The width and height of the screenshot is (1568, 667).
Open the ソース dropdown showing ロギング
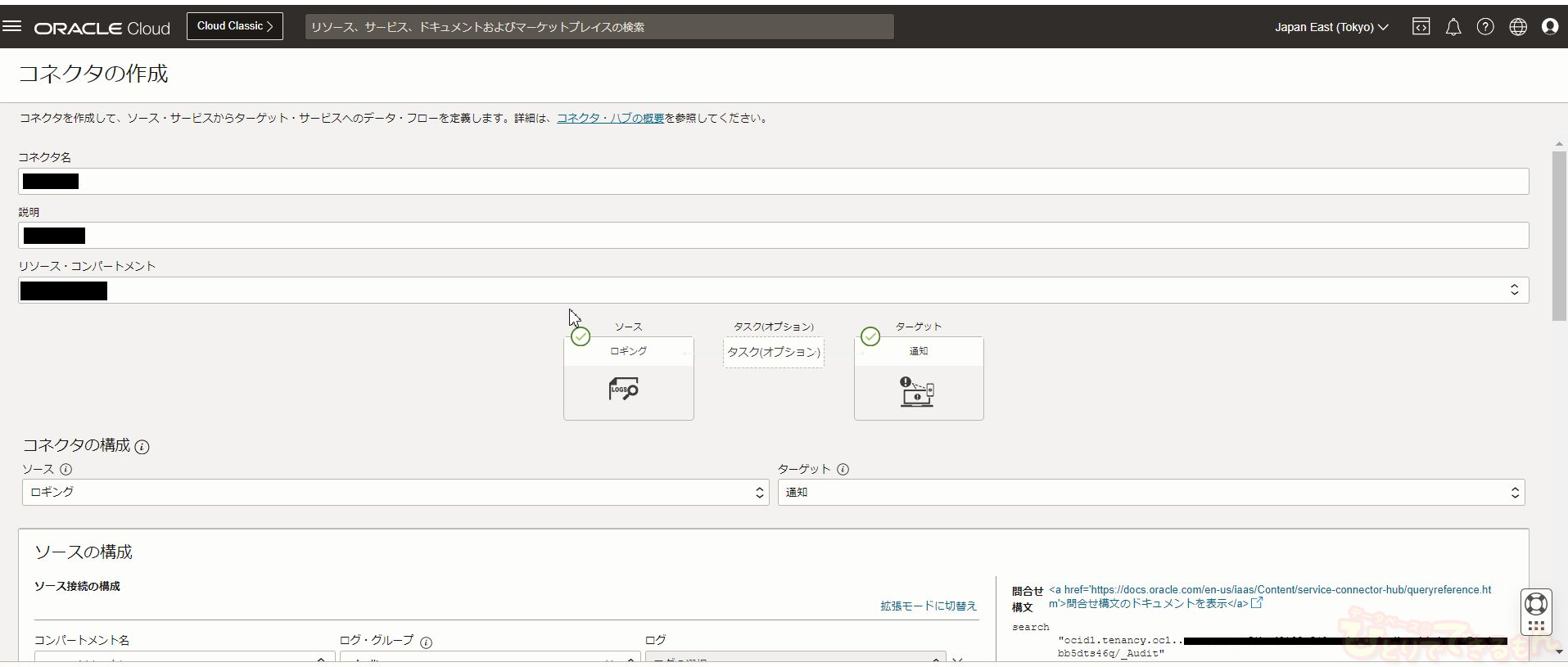click(x=395, y=493)
